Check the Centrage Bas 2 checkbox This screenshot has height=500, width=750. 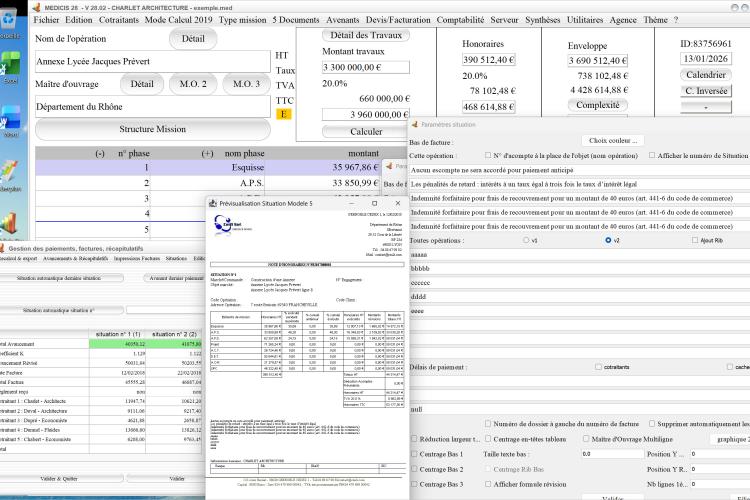click(414, 469)
